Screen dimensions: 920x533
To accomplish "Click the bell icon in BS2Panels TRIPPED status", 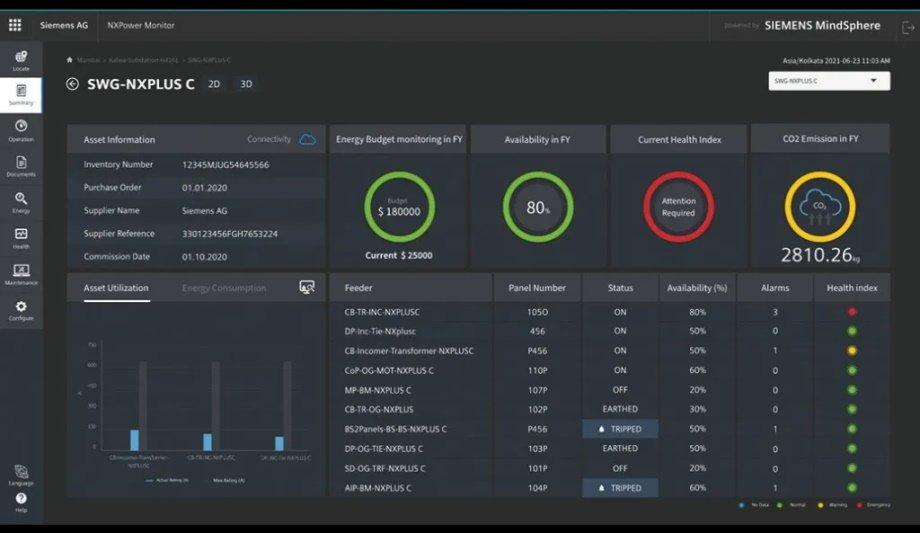I will (x=601, y=429).
